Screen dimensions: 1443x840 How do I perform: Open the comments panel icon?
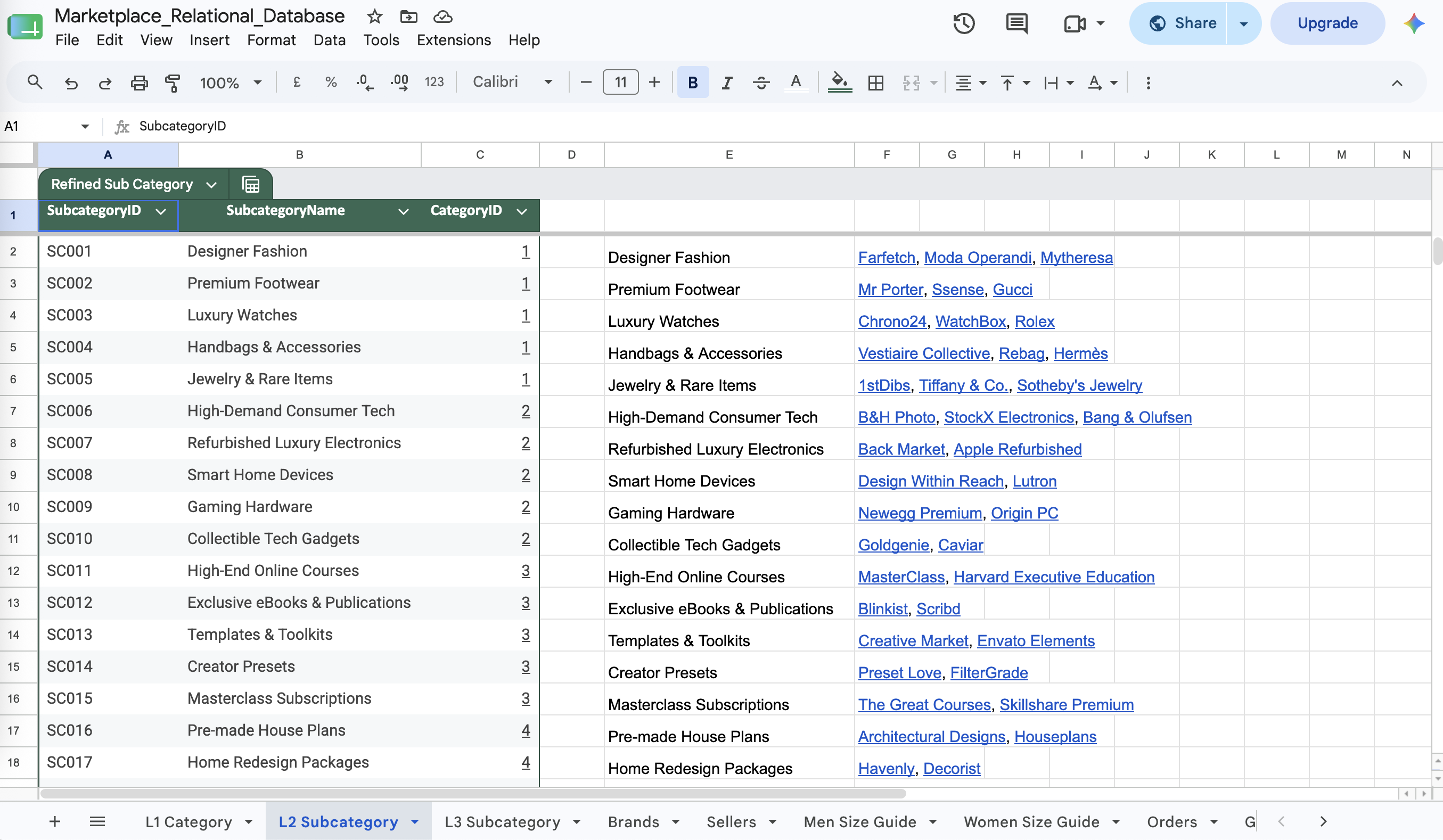1016,23
